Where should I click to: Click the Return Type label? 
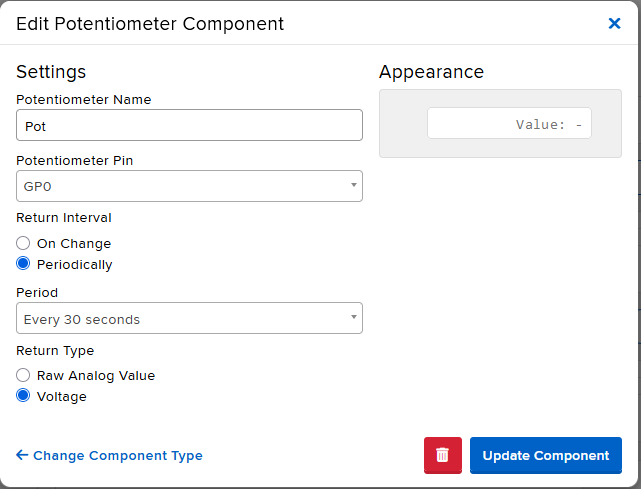(x=55, y=351)
